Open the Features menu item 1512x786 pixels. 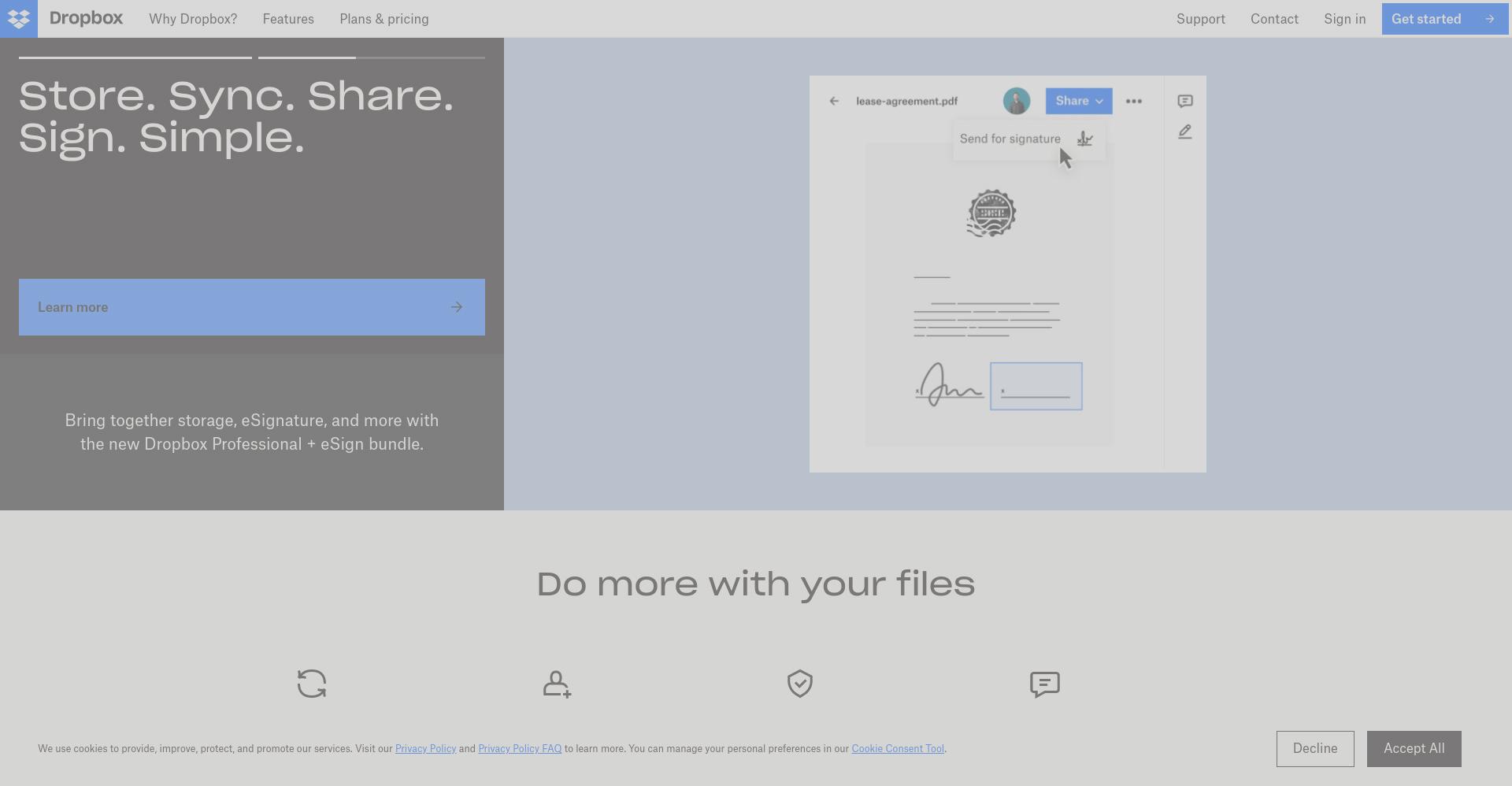point(288,19)
